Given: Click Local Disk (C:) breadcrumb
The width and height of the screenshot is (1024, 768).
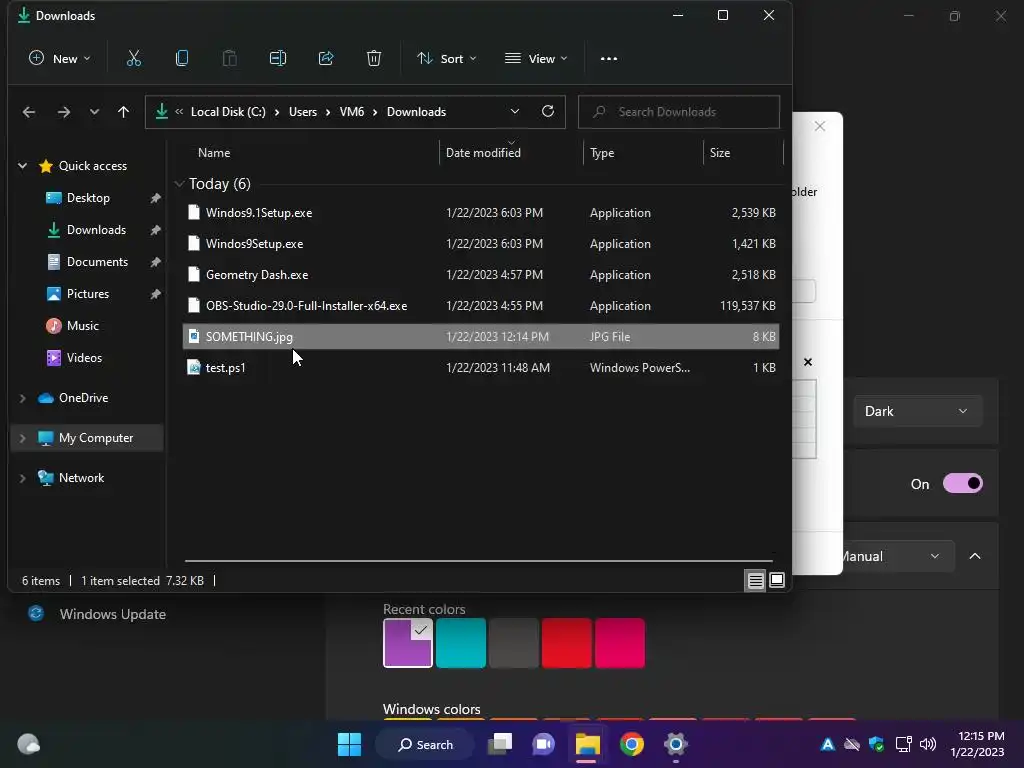Looking at the screenshot, I should pos(228,112).
